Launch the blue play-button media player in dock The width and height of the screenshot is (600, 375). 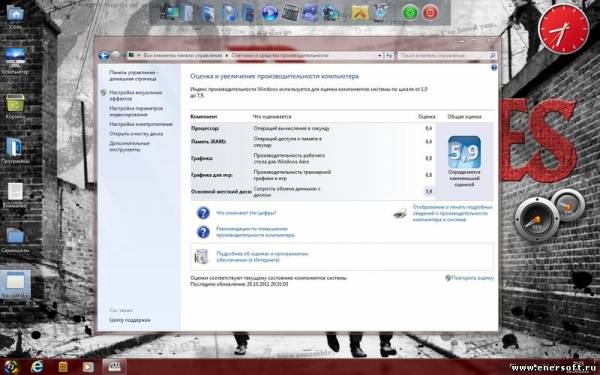coord(269,13)
